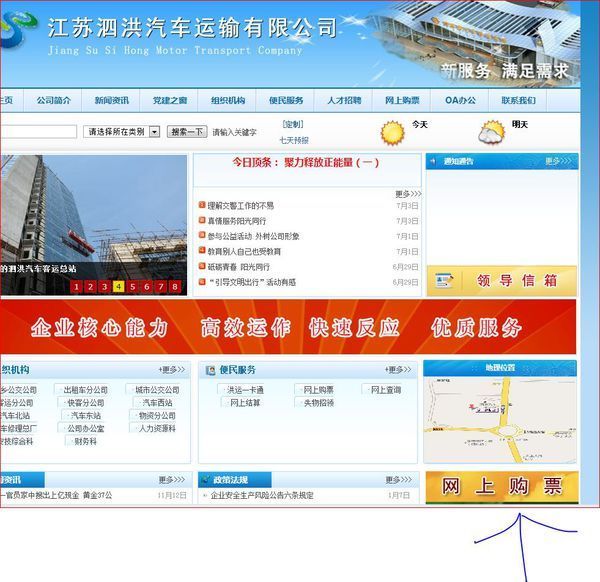The height and width of the screenshot is (582, 600).
Task: Click the 领导信箱 mailbox icon
Action: pyautogui.click(x=444, y=280)
